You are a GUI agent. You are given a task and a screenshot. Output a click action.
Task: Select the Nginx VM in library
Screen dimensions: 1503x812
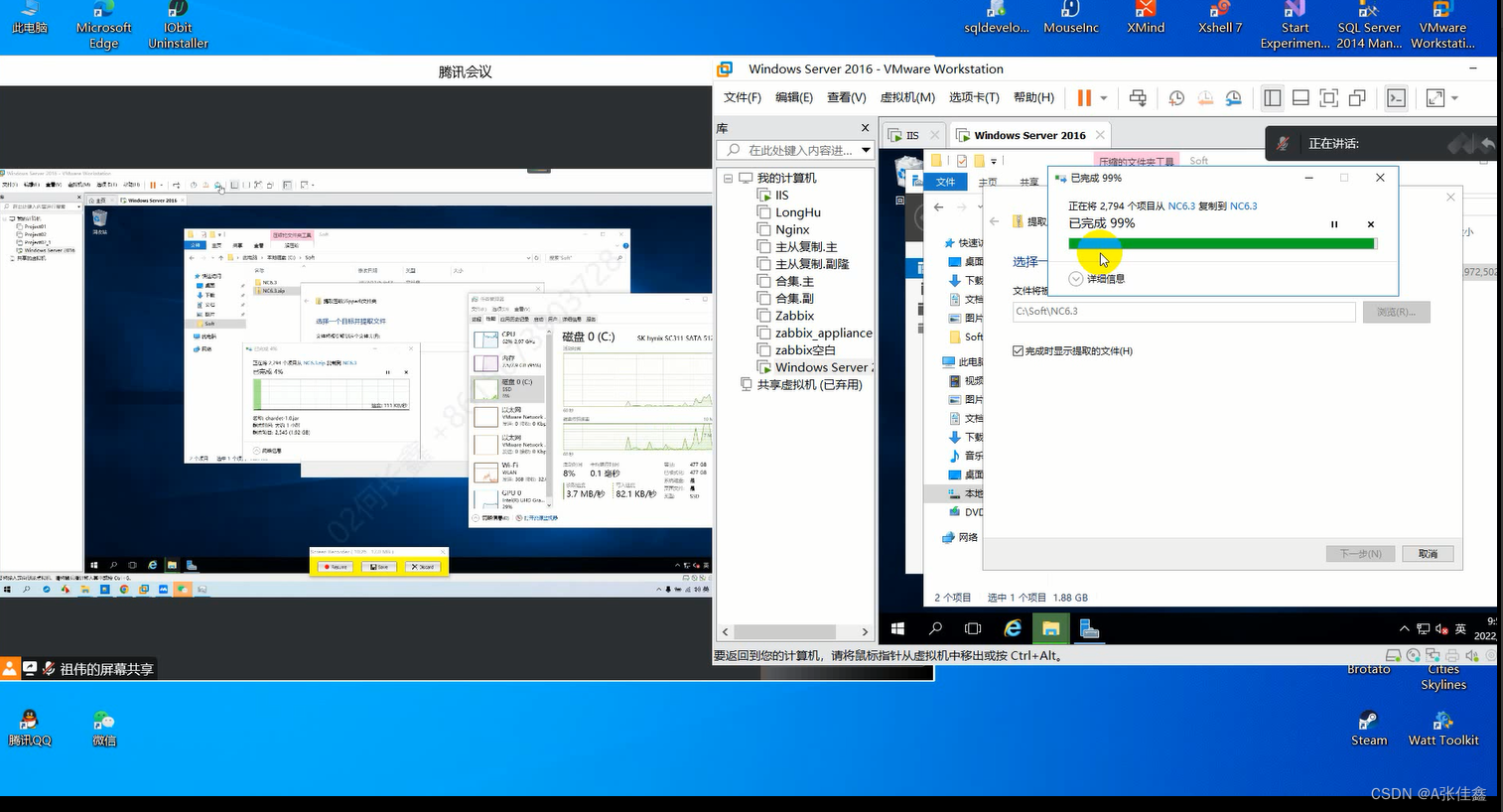pos(792,229)
